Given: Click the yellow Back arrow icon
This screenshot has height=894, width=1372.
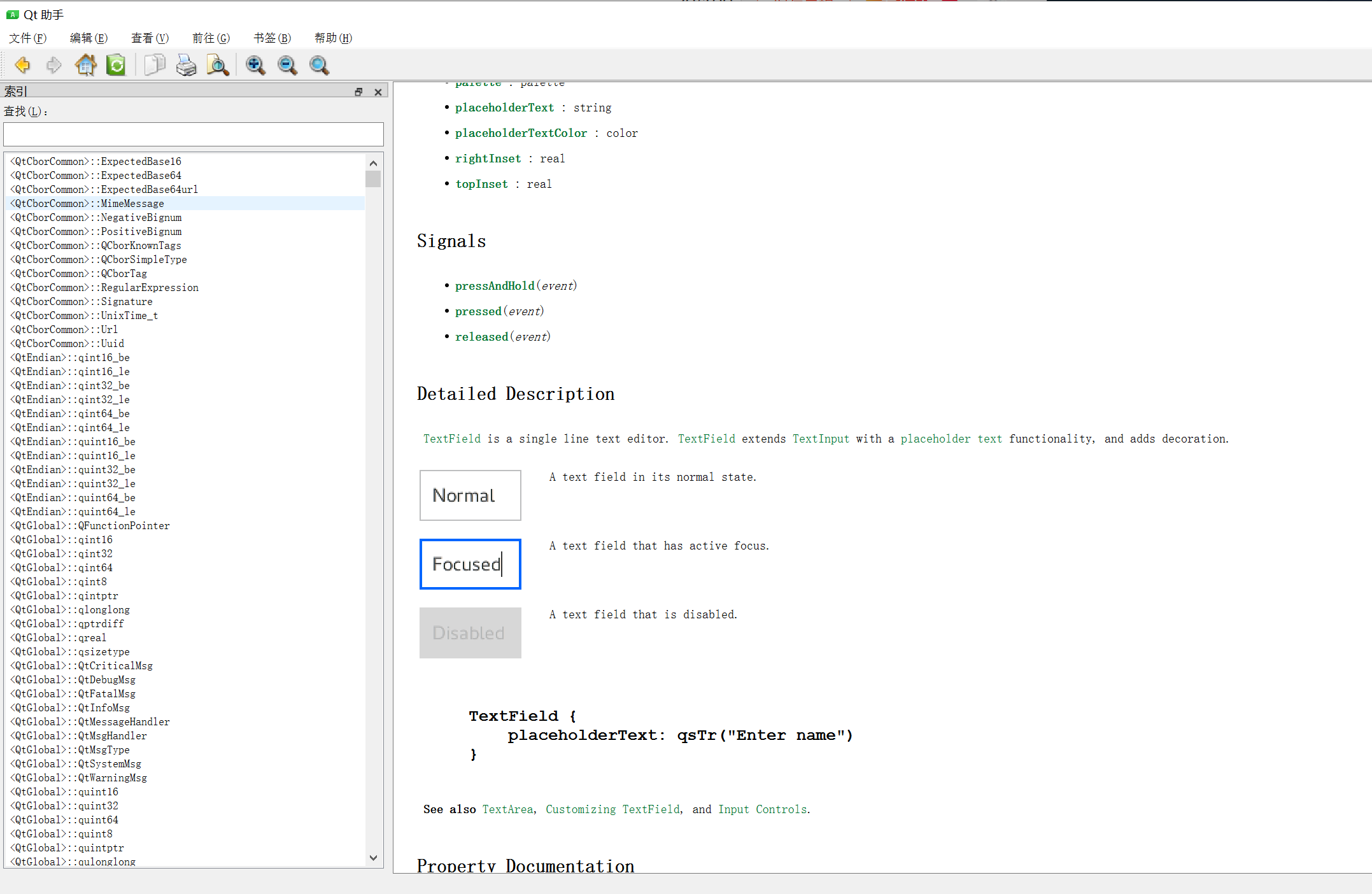Looking at the screenshot, I should [22, 65].
